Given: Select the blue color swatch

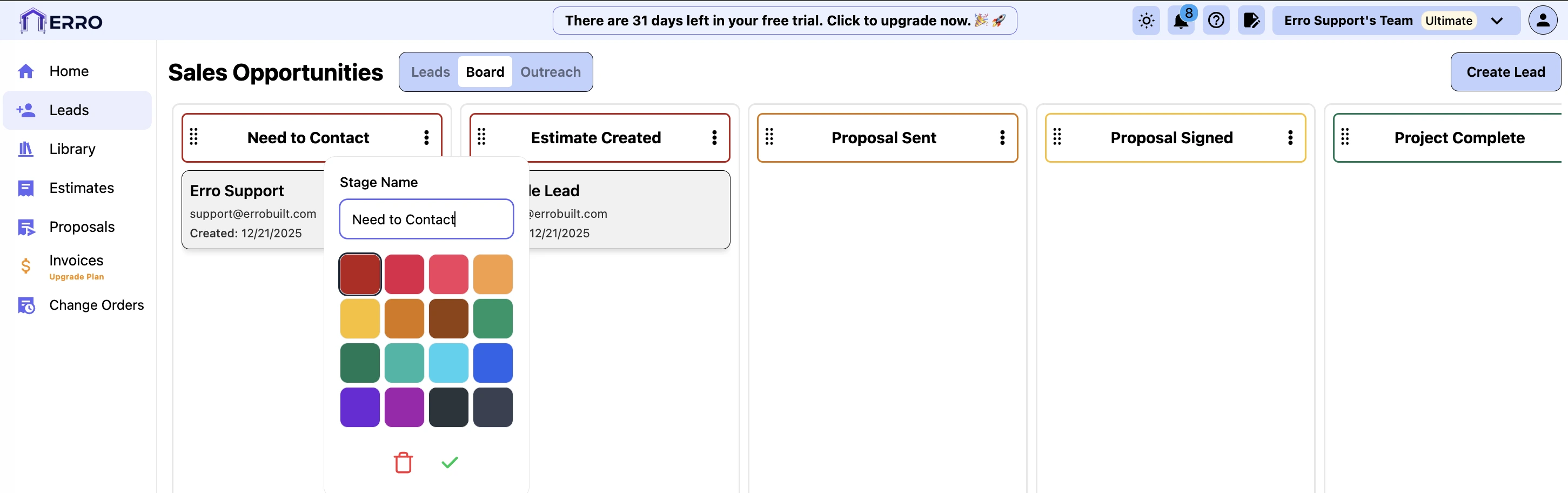Looking at the screenshot, I should pyautogui.click(x=492, y=363).
